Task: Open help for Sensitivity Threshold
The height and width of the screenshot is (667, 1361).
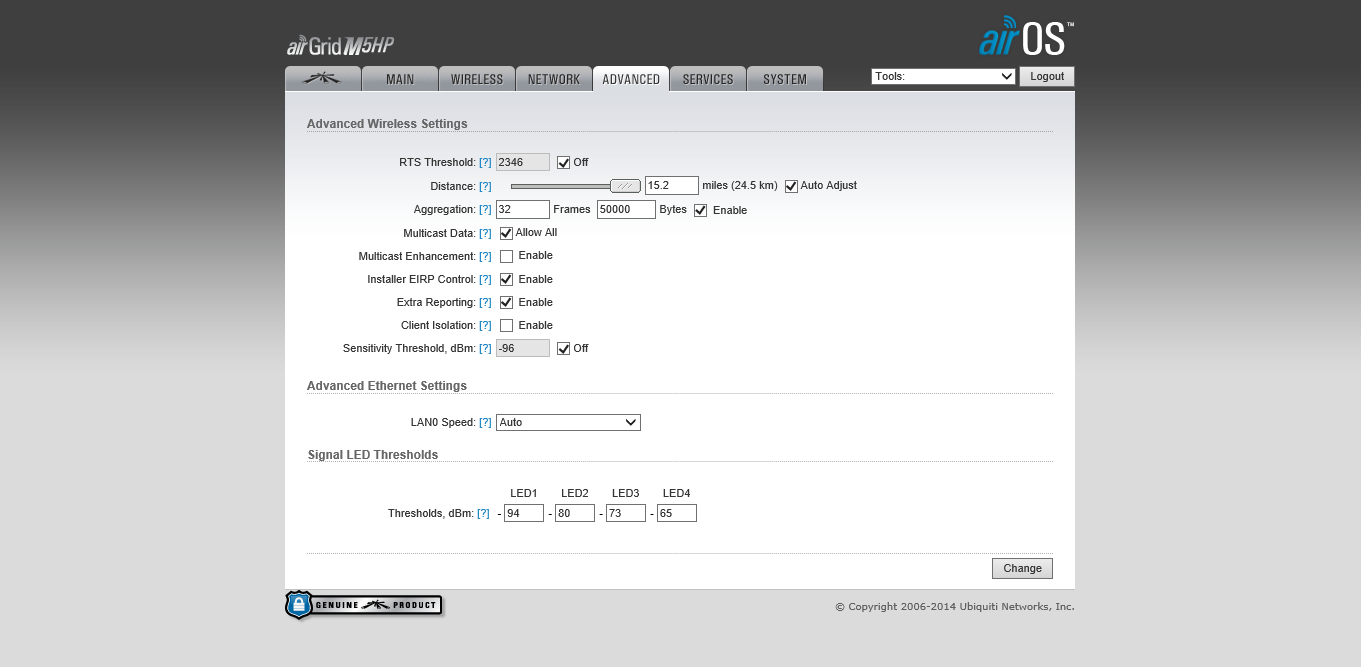Action: (x=485, y=348)
